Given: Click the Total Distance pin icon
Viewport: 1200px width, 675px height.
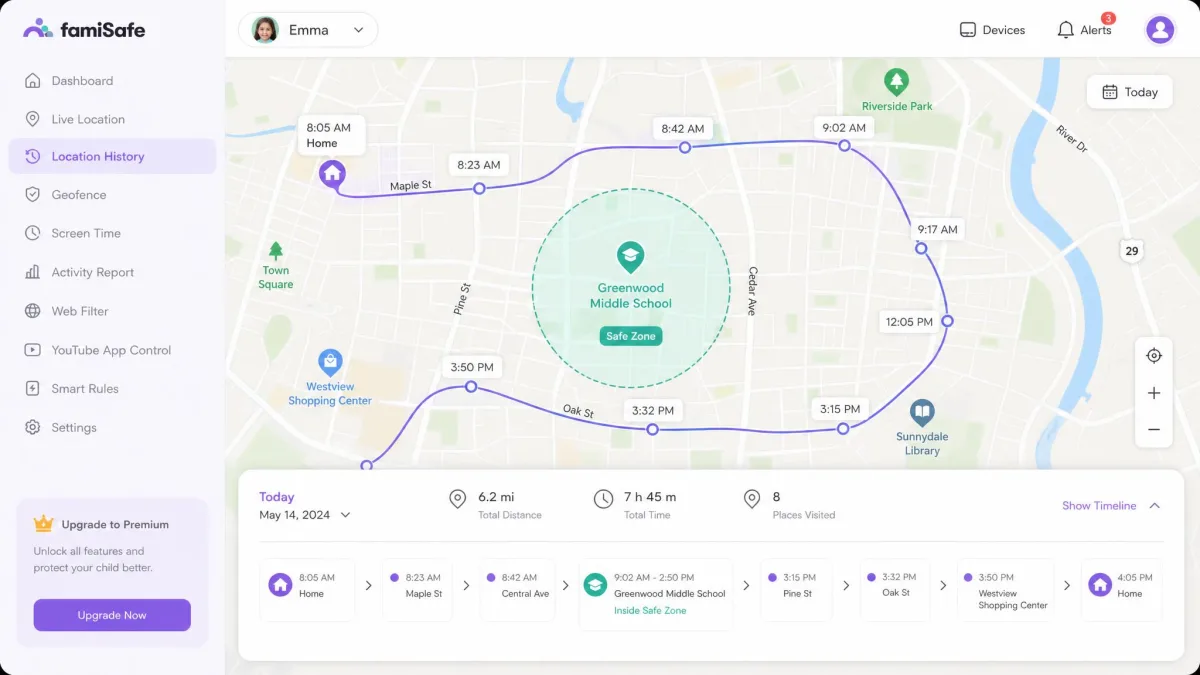Looking at the screenshot, I should [x=458, y=499].
